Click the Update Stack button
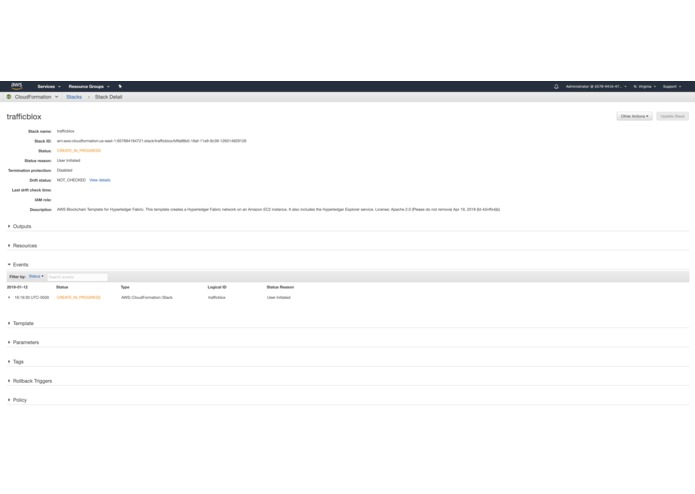 coord(672,116)
